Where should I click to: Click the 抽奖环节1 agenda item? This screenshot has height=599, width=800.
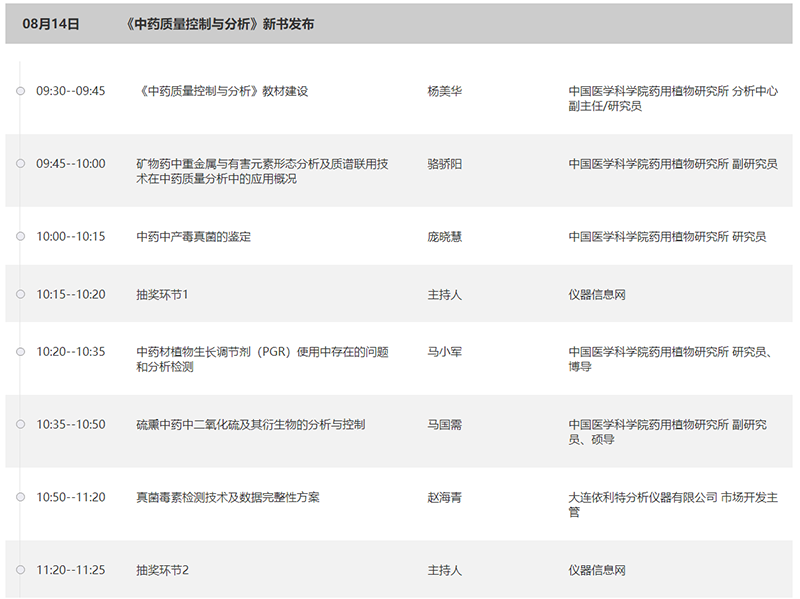[162, 295]
